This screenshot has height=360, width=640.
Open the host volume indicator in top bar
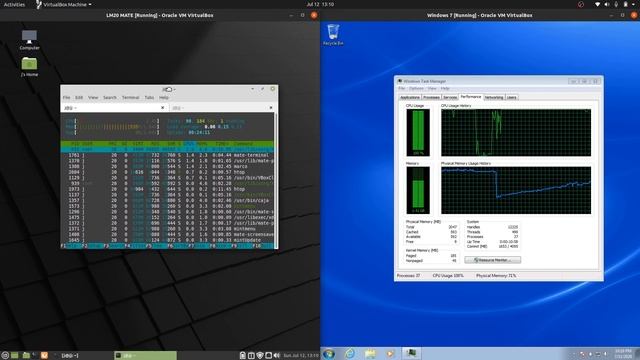coord(607,4)
